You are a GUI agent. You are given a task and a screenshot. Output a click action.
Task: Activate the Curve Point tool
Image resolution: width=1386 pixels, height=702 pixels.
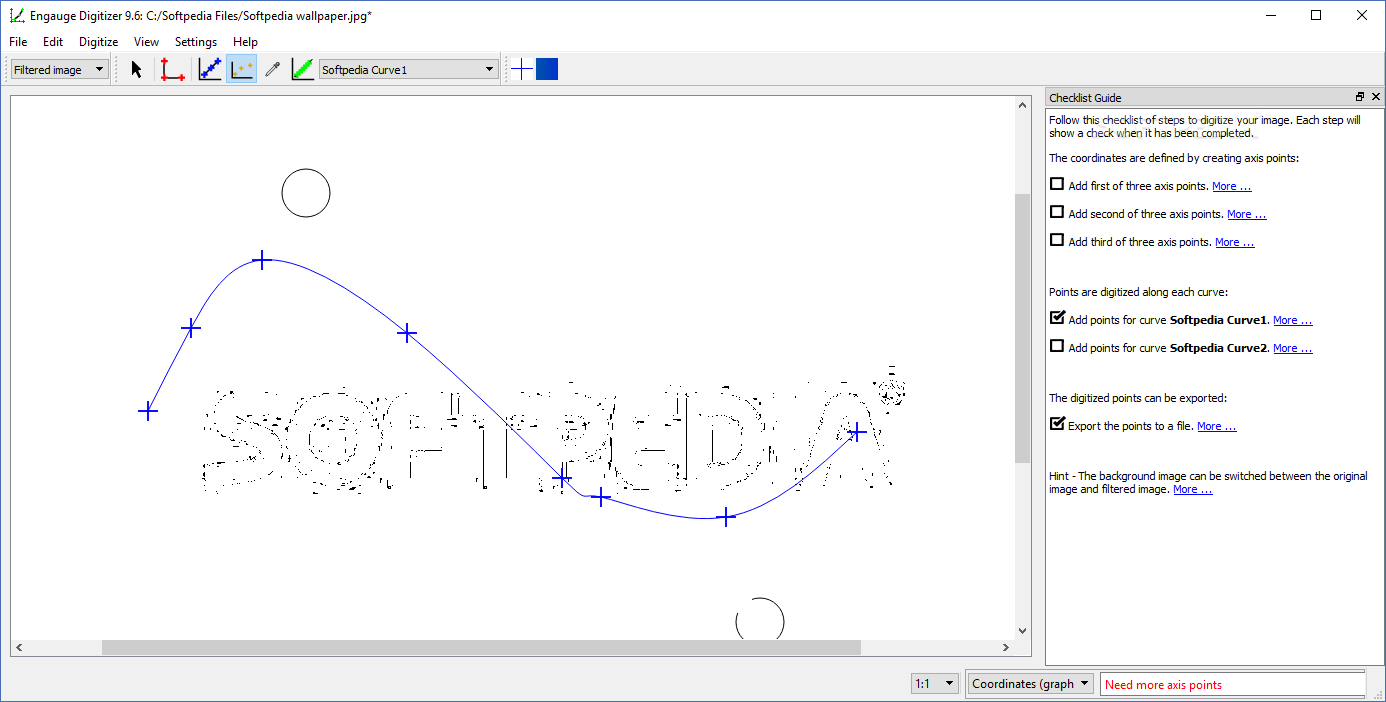tap(210, 69)
